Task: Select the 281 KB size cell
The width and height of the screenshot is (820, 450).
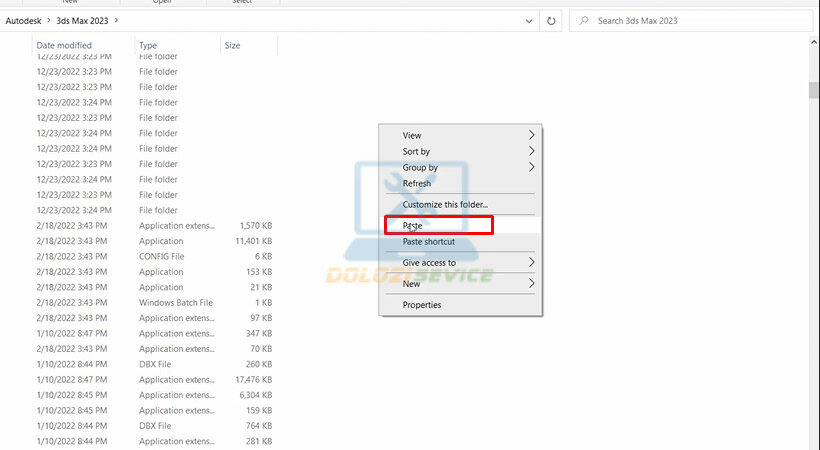Action: click(x=259, y=441)
